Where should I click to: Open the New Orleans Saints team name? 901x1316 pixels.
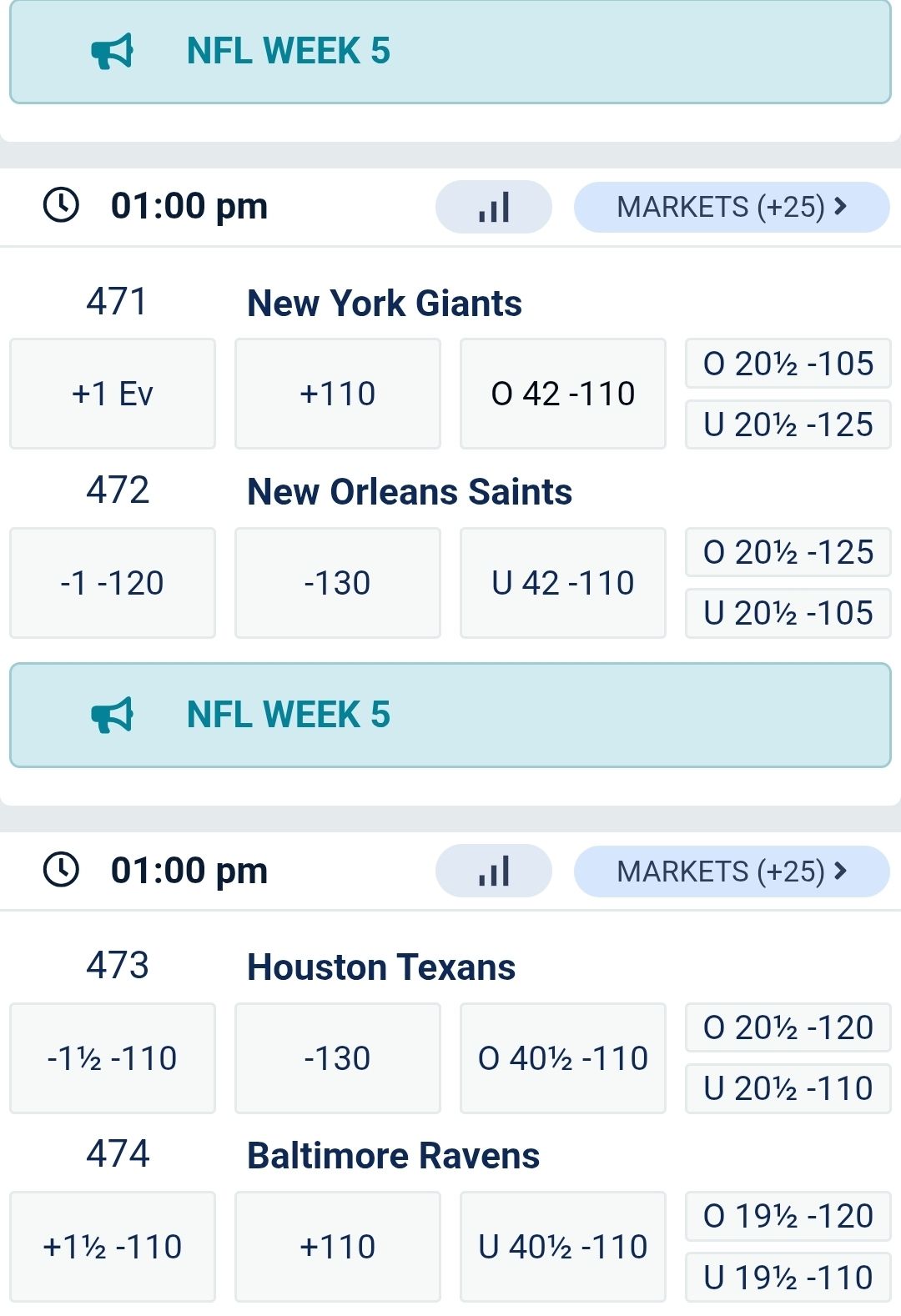(x=410, y=492)
